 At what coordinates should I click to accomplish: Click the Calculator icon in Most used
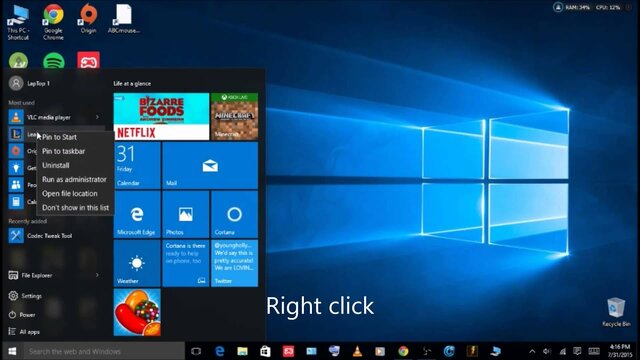[x=16, y=202]
